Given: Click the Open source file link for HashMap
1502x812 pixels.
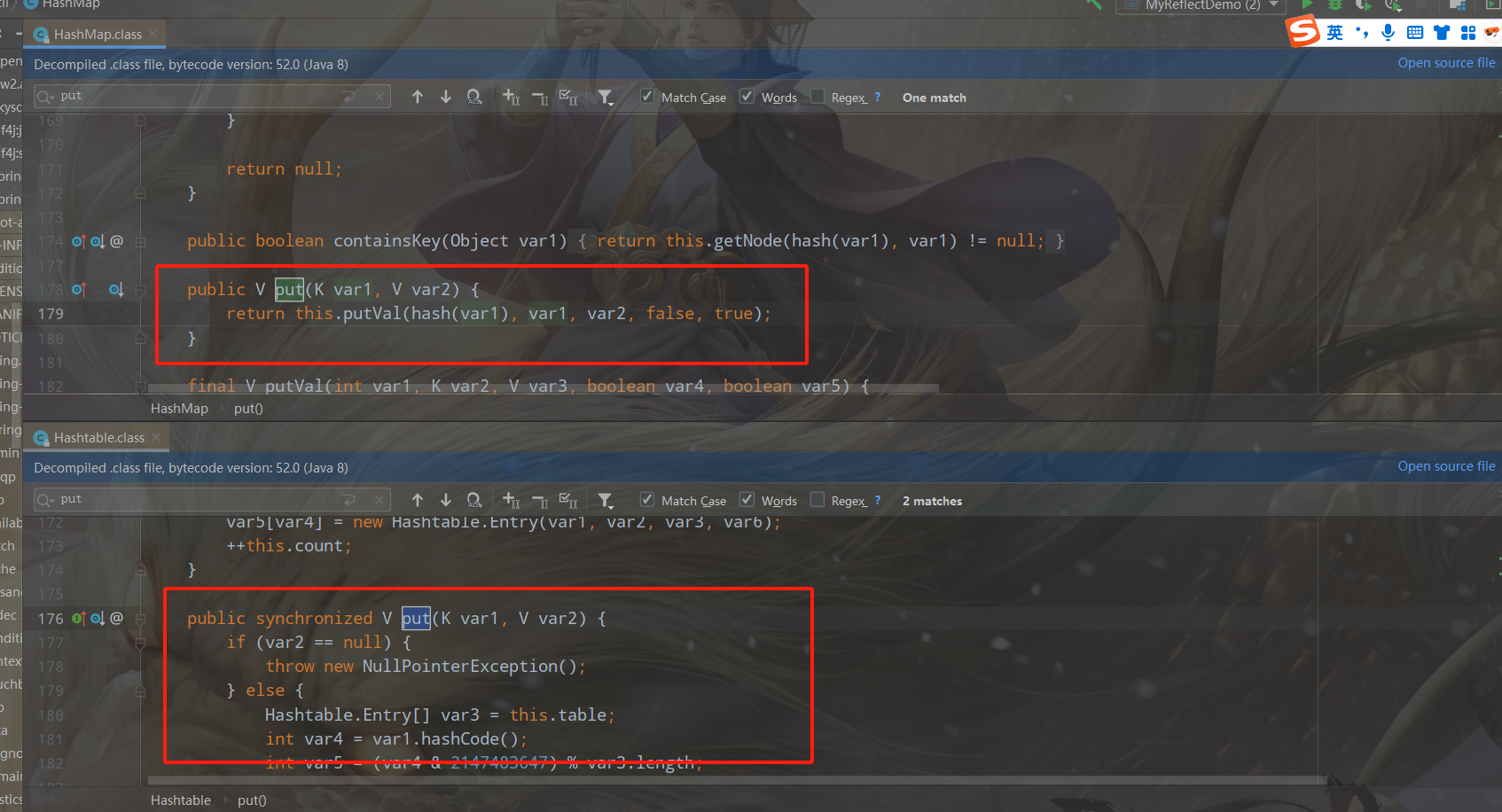Looking at the screenshot, I should [x=1446, y=62].
